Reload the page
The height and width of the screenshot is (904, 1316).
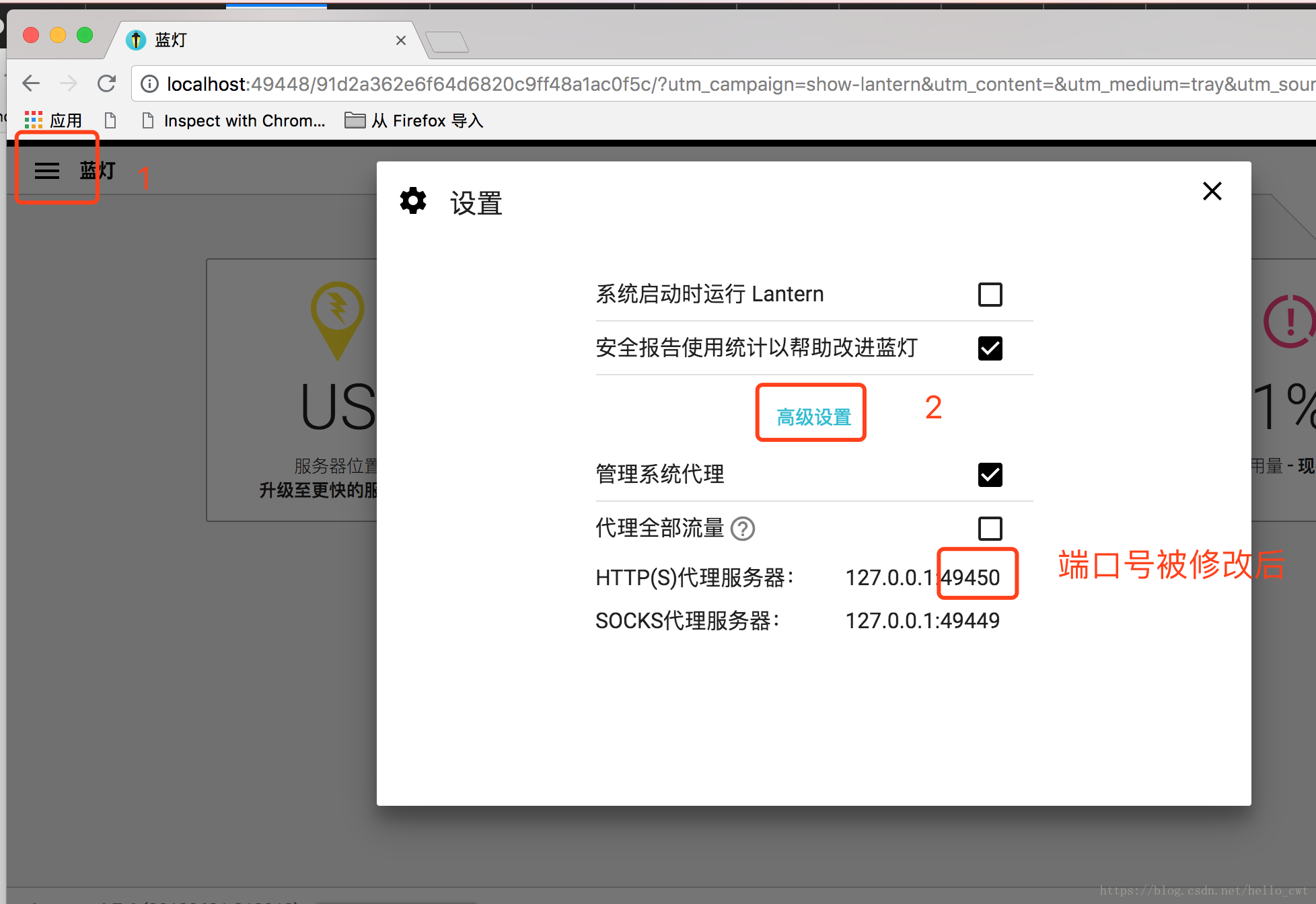pos(106,83)
